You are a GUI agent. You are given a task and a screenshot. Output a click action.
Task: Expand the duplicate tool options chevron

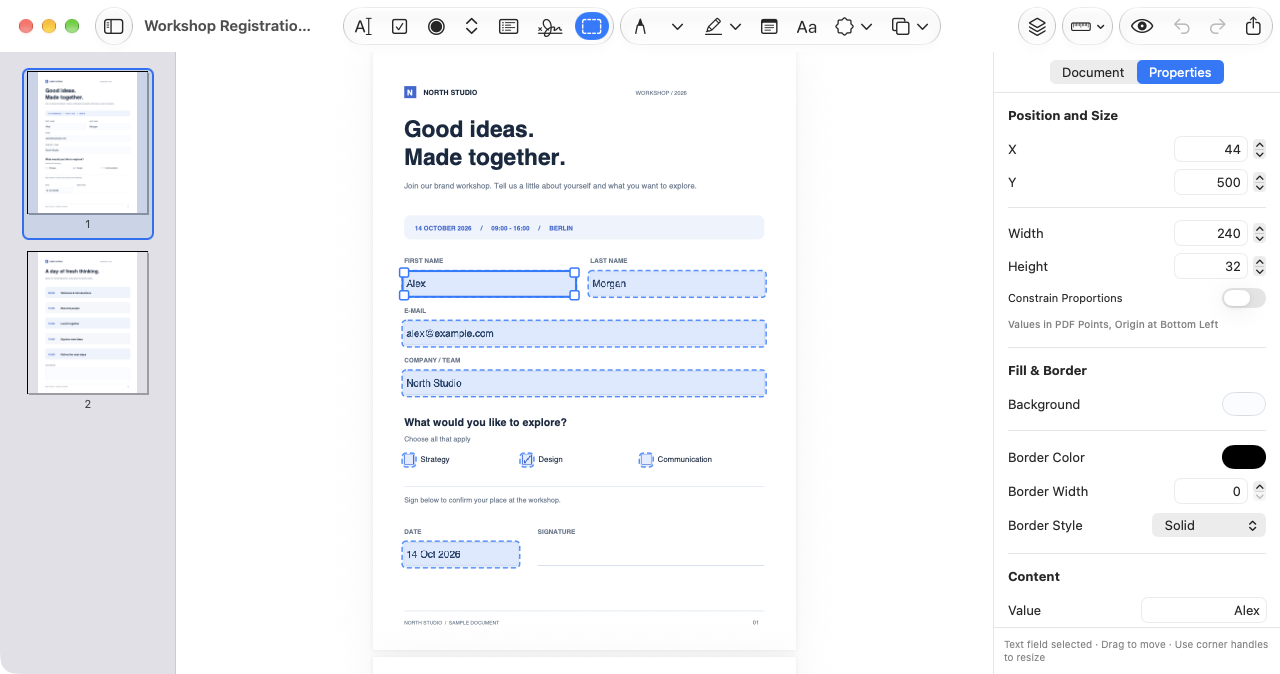(922, 27)
